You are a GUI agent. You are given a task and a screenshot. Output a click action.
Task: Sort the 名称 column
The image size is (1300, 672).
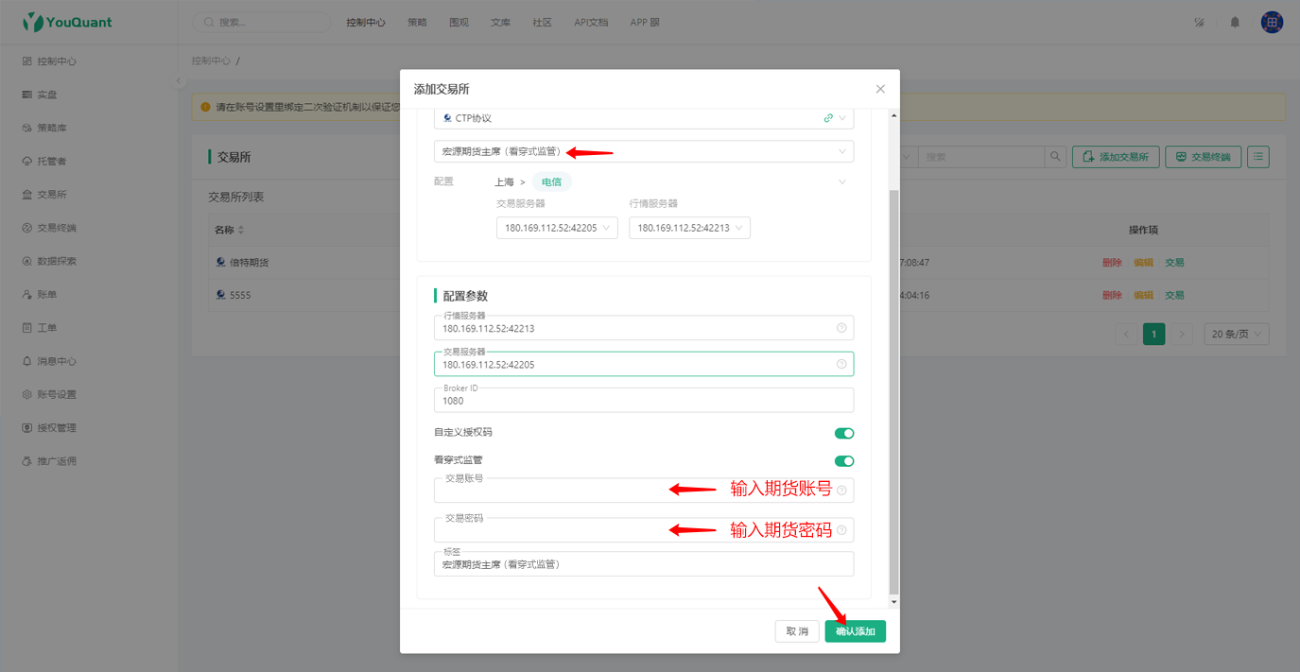[x=241, y=230]
